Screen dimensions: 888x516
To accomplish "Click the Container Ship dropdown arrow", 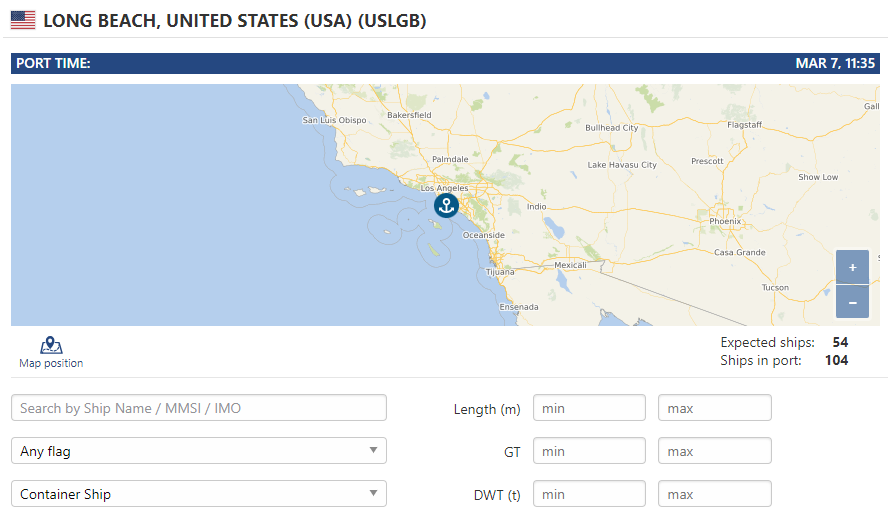I will 373,493.
